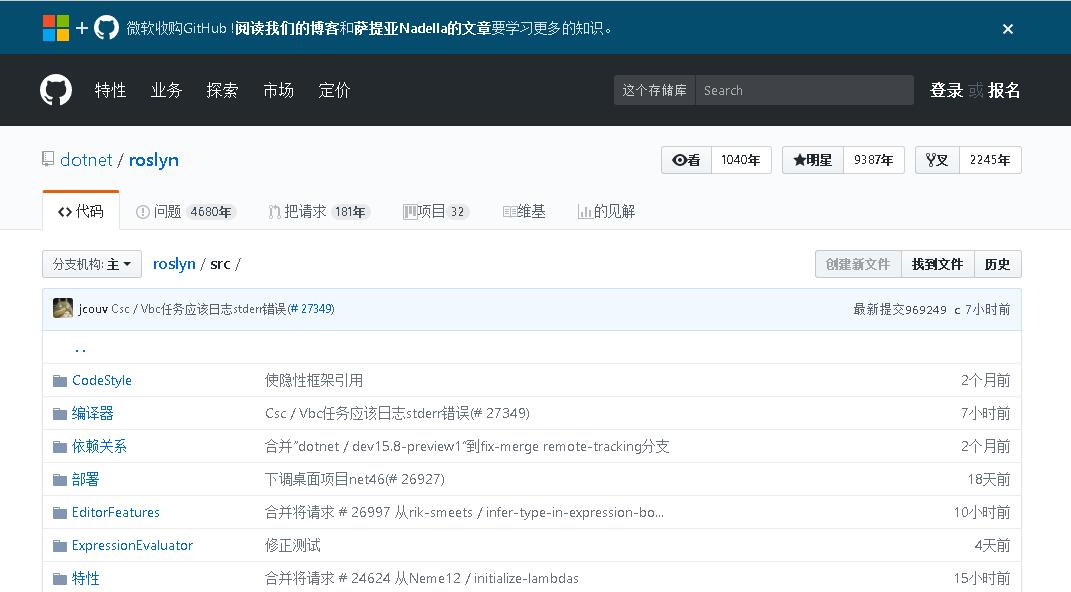Open 定价 in the top navigation
This screenshot has width=1071, height=592.
335,90
